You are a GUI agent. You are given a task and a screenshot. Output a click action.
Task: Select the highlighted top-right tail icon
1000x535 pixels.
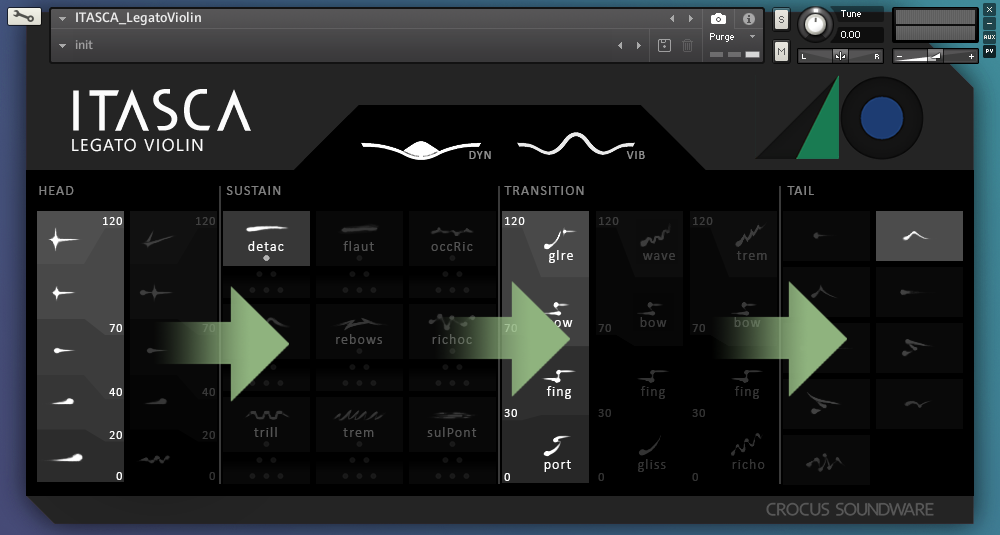919,236
